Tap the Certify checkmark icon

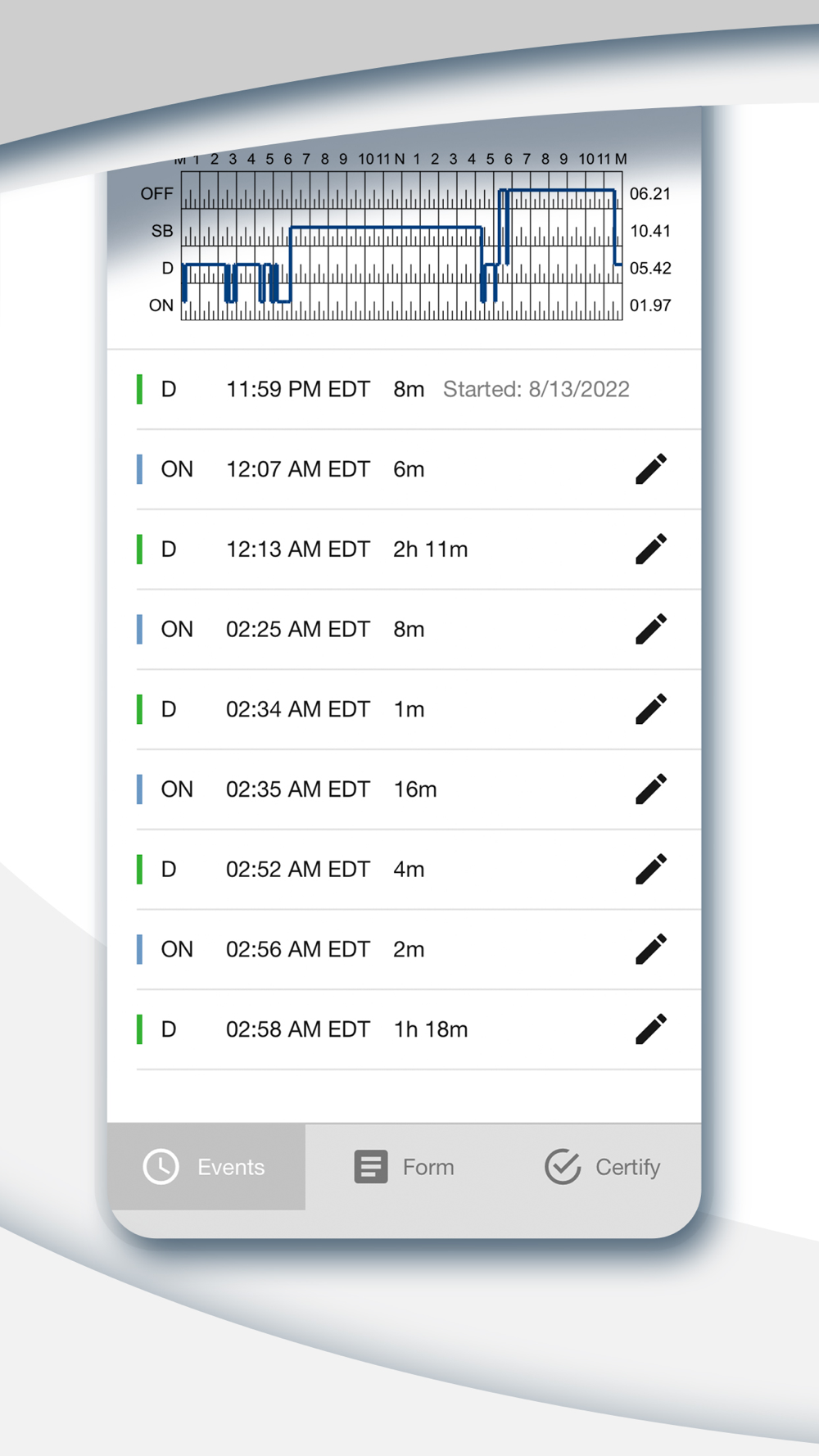coord(563,1167)
